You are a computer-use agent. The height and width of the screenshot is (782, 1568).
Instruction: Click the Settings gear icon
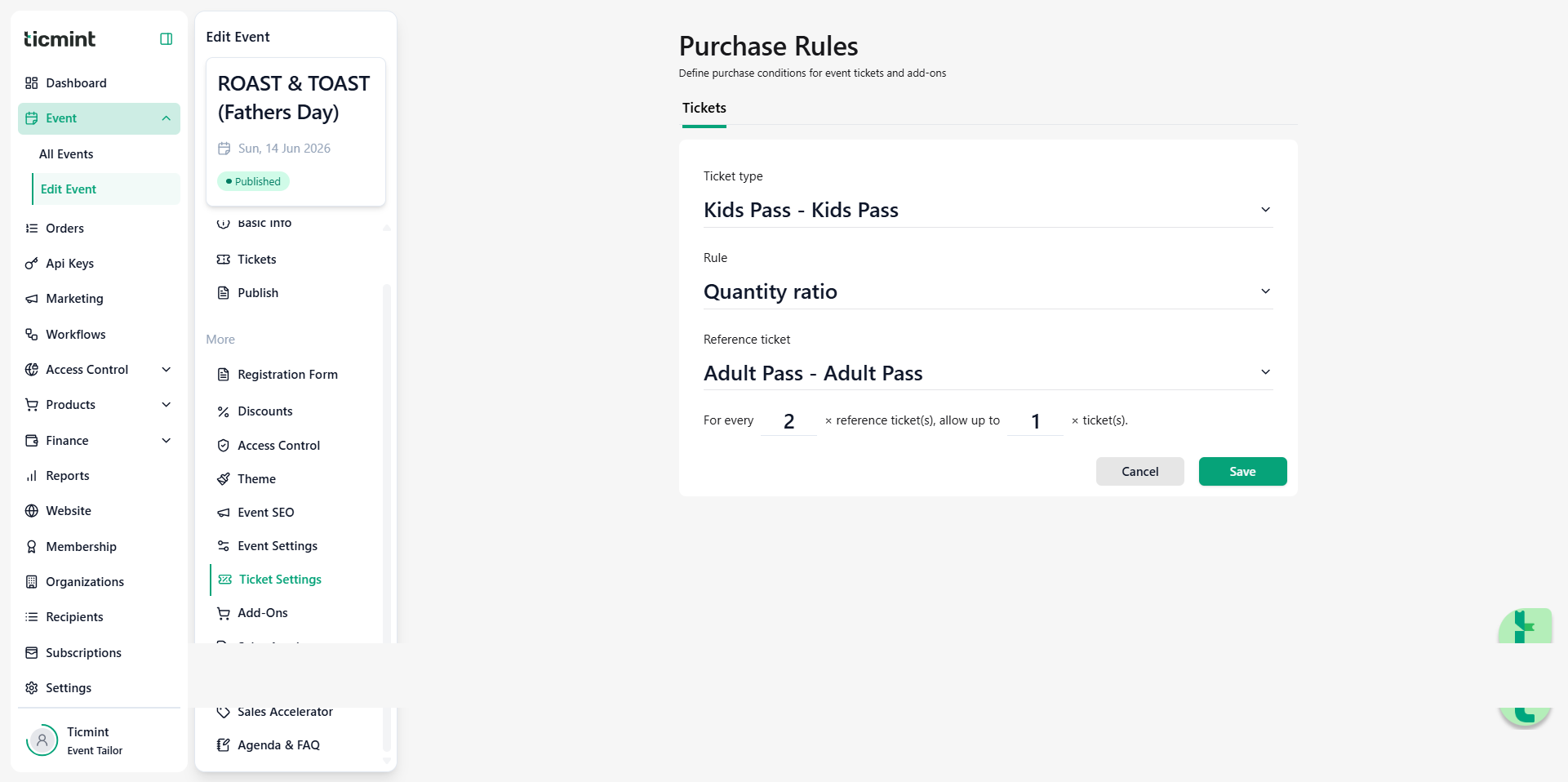[32, 688]
